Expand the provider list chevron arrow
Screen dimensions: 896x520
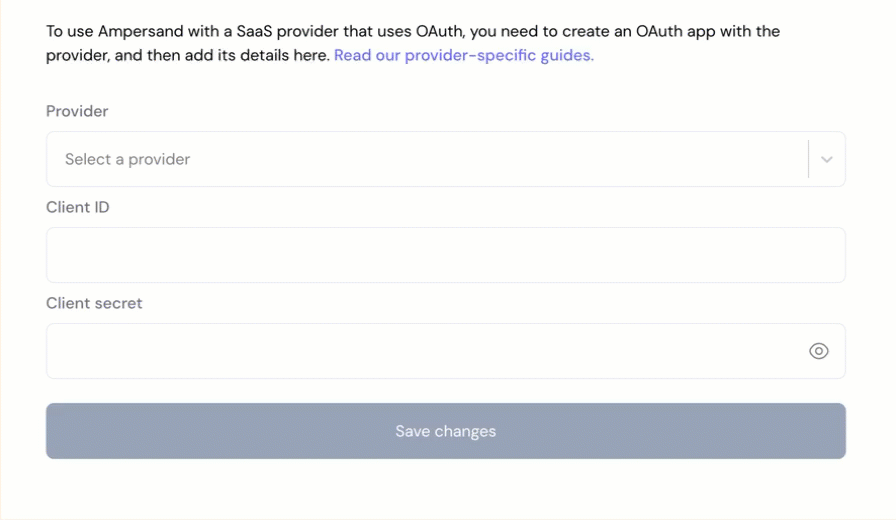pos(827,159)
